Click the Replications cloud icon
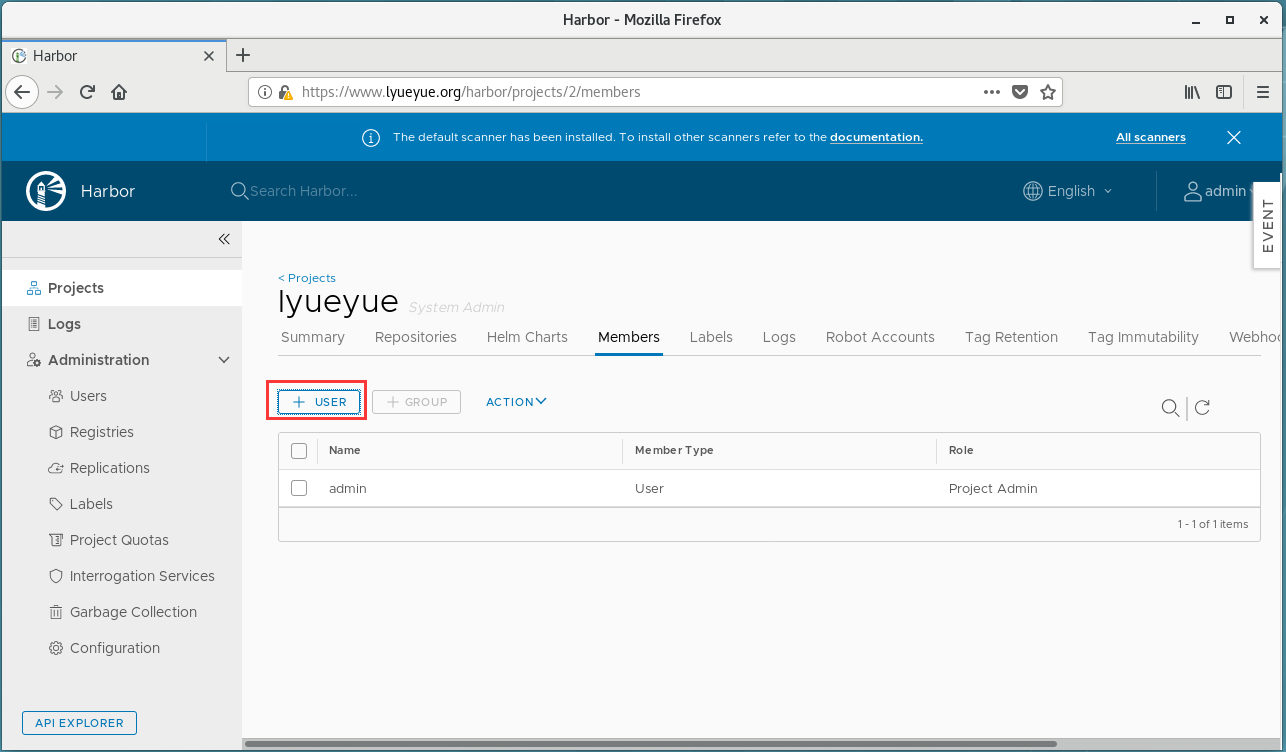 tap(56, 468)
